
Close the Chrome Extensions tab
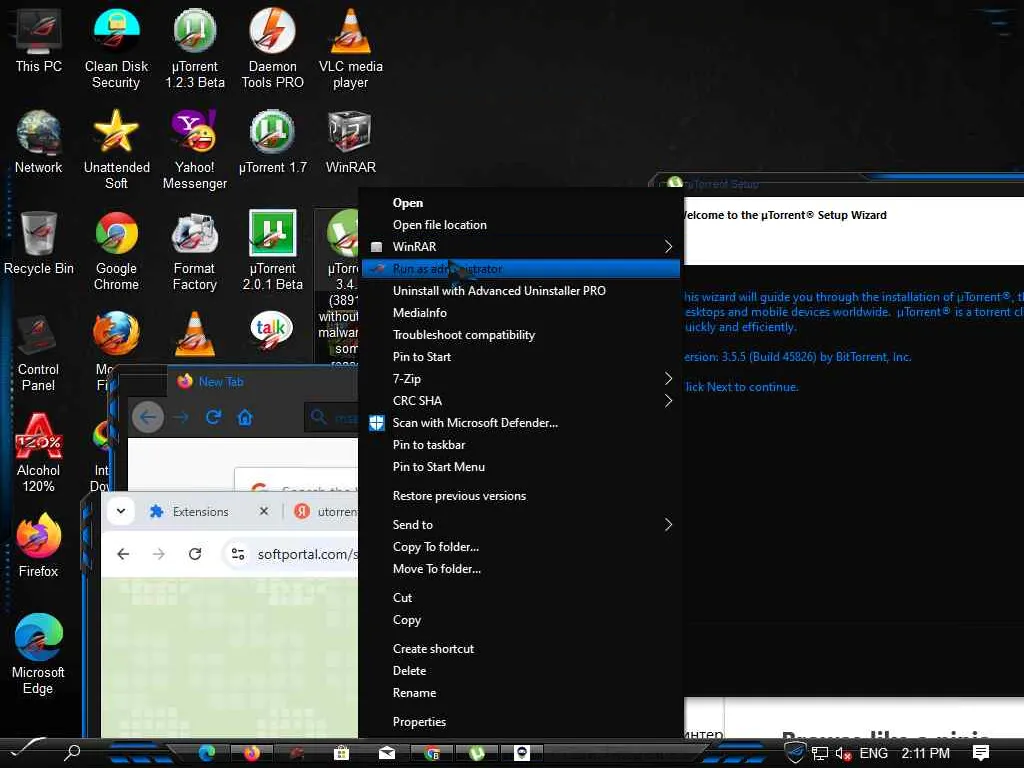point(264,511)
